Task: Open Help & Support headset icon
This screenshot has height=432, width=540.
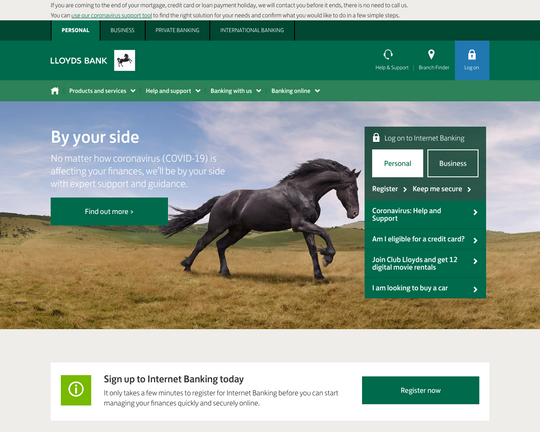Action: point(388,54)
